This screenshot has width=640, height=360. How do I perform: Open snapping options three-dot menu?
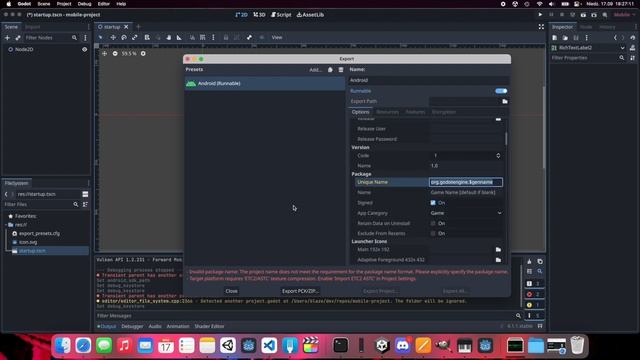[x=213, y=38]
